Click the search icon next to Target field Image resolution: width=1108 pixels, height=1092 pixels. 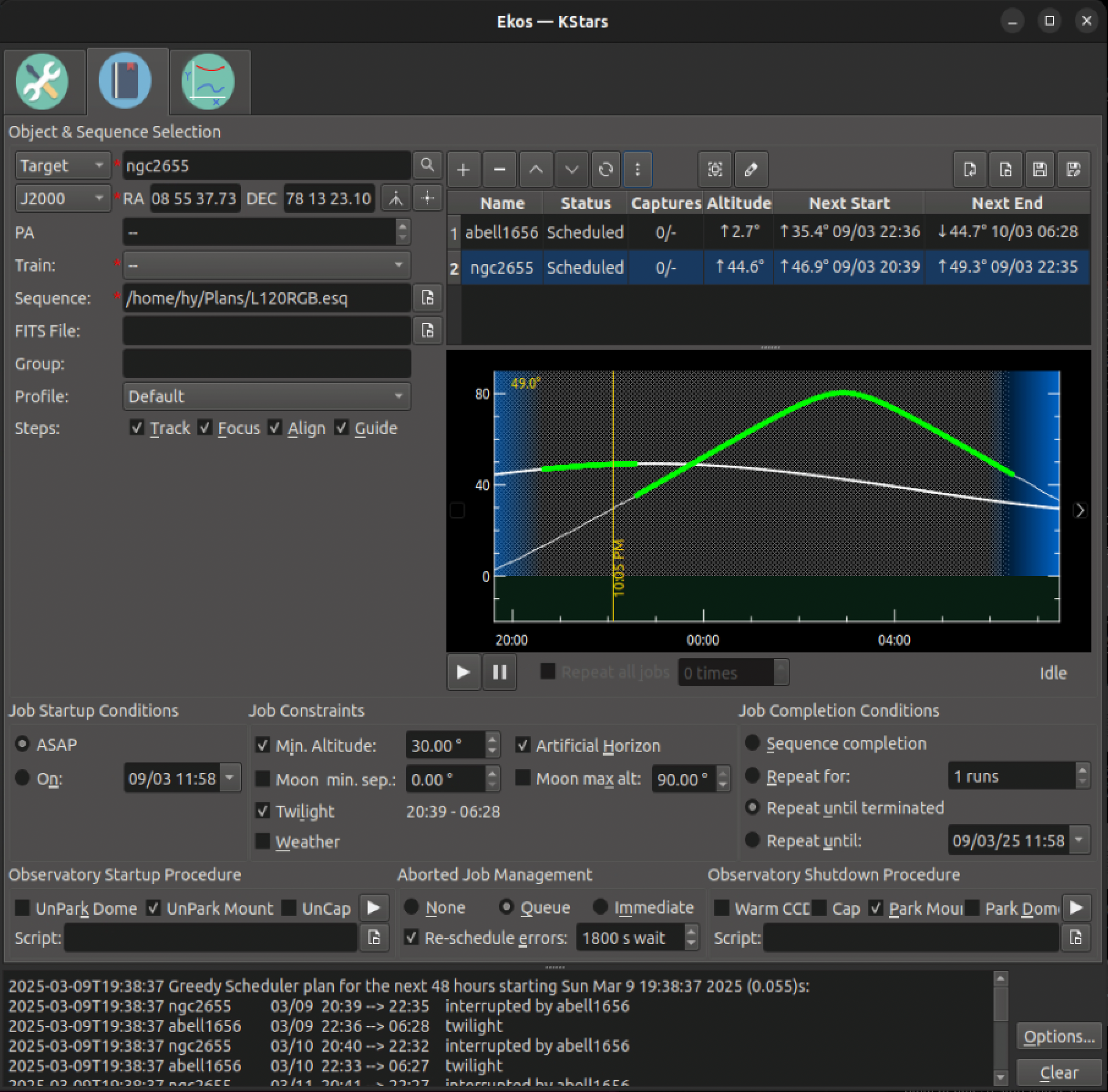pyautogui.click(x=427, y=166)
